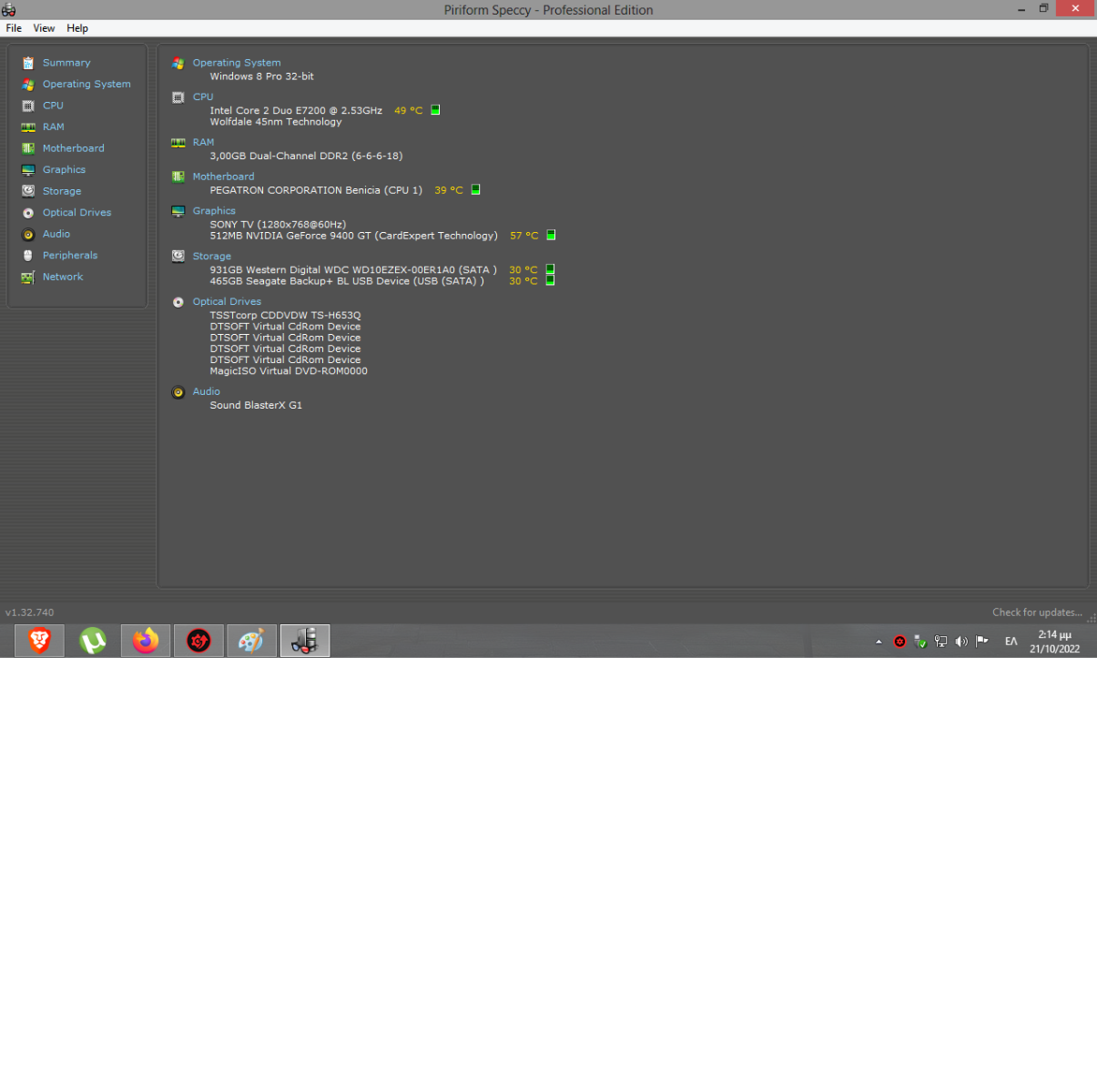The height and width of the screenshot is (1092, 1097).
Task: Open the File menu
Action: click(14, 28)
